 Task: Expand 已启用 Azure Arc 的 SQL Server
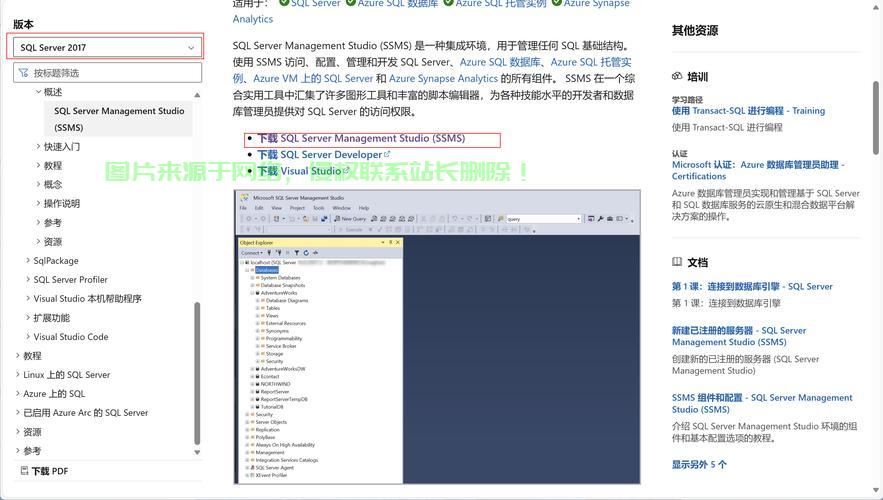(x=18, y=412)
